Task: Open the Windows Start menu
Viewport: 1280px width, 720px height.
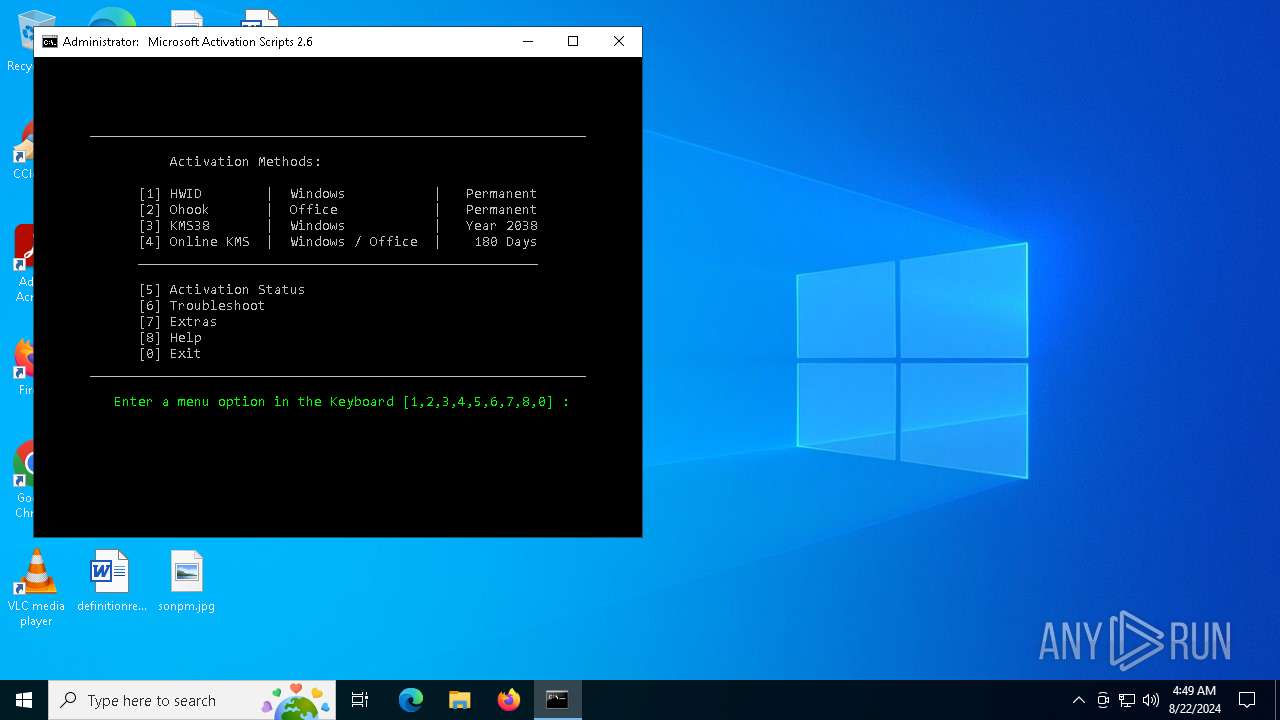Action: coord(24,700)
